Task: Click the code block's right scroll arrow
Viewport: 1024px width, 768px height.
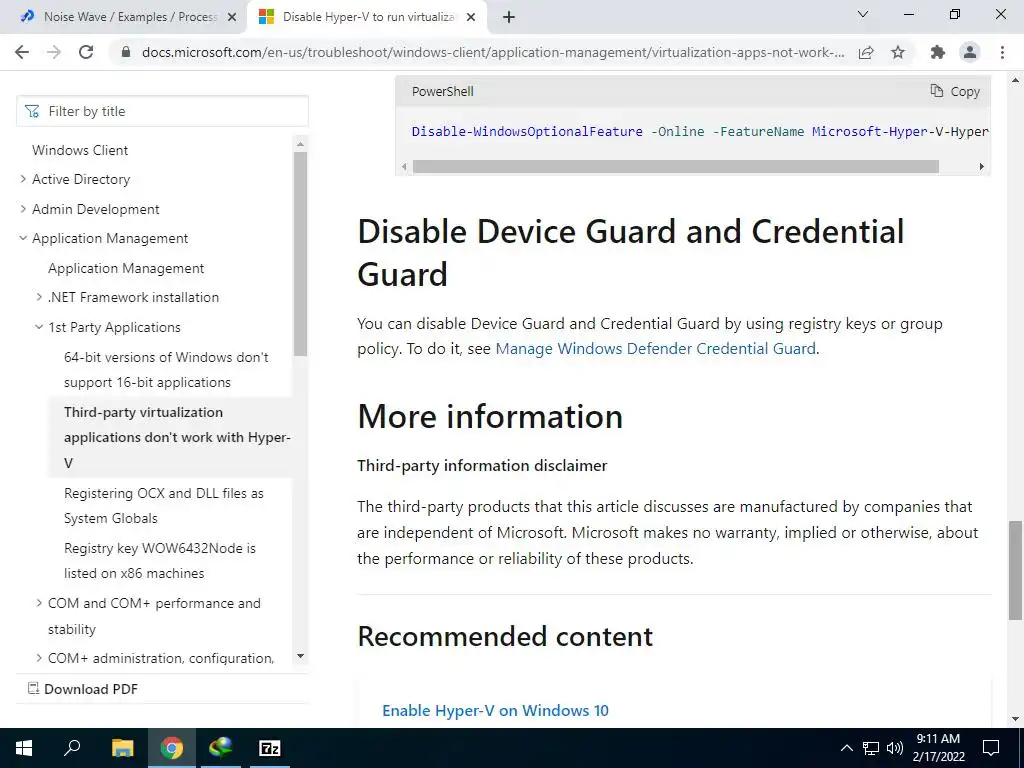Action: point(981,167)
